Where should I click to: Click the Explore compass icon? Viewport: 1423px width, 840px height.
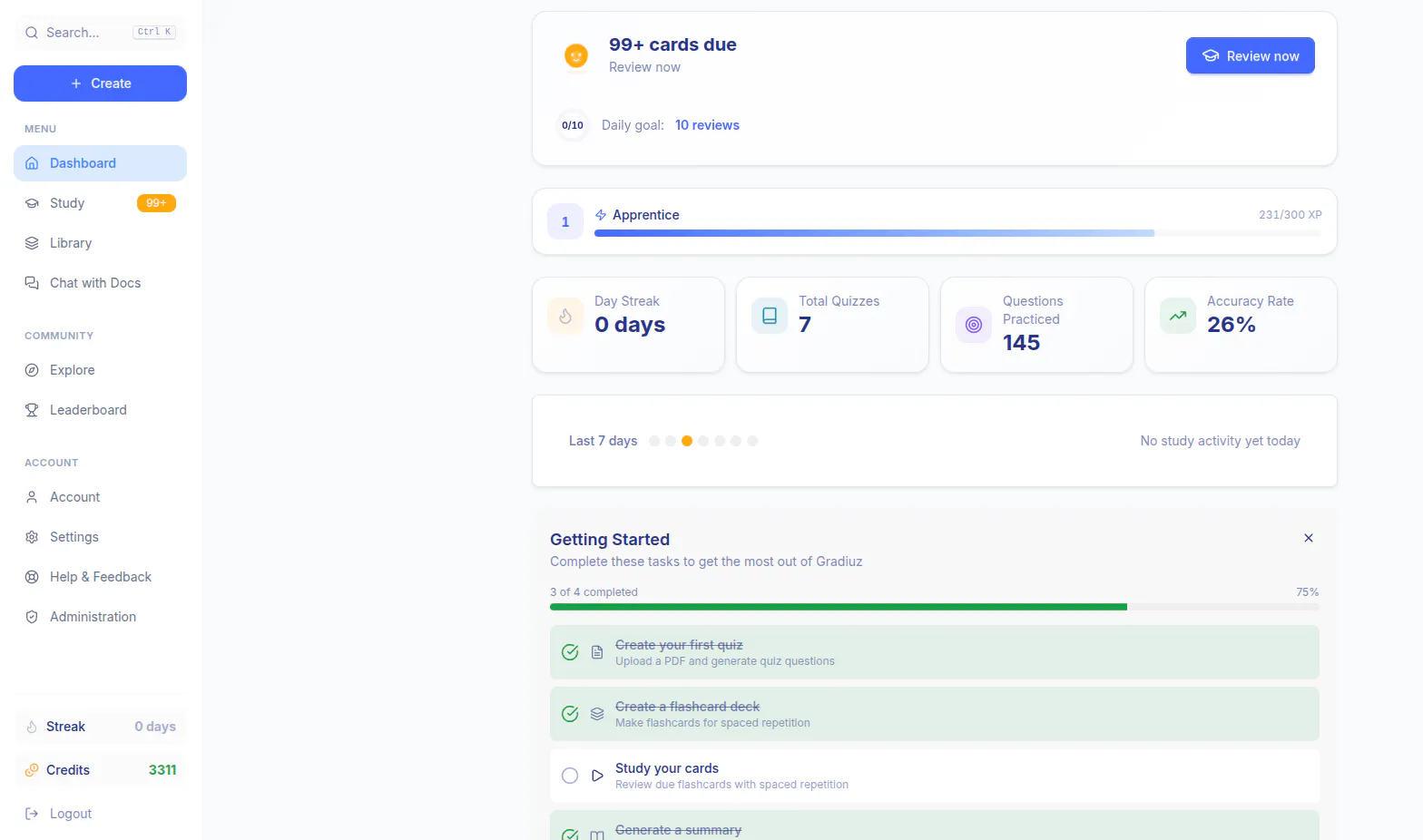32,370
